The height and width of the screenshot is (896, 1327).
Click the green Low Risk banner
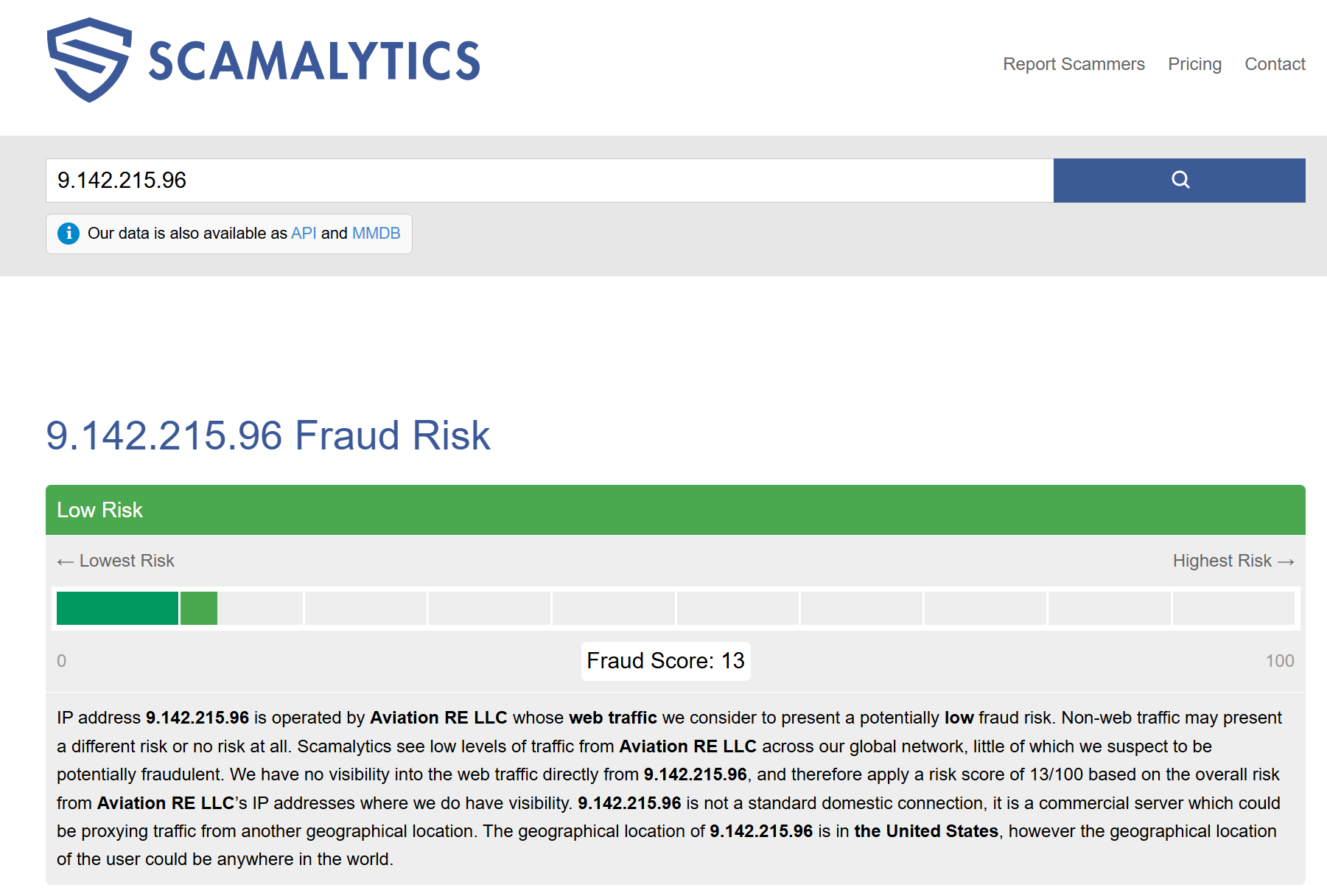[675, 510]
